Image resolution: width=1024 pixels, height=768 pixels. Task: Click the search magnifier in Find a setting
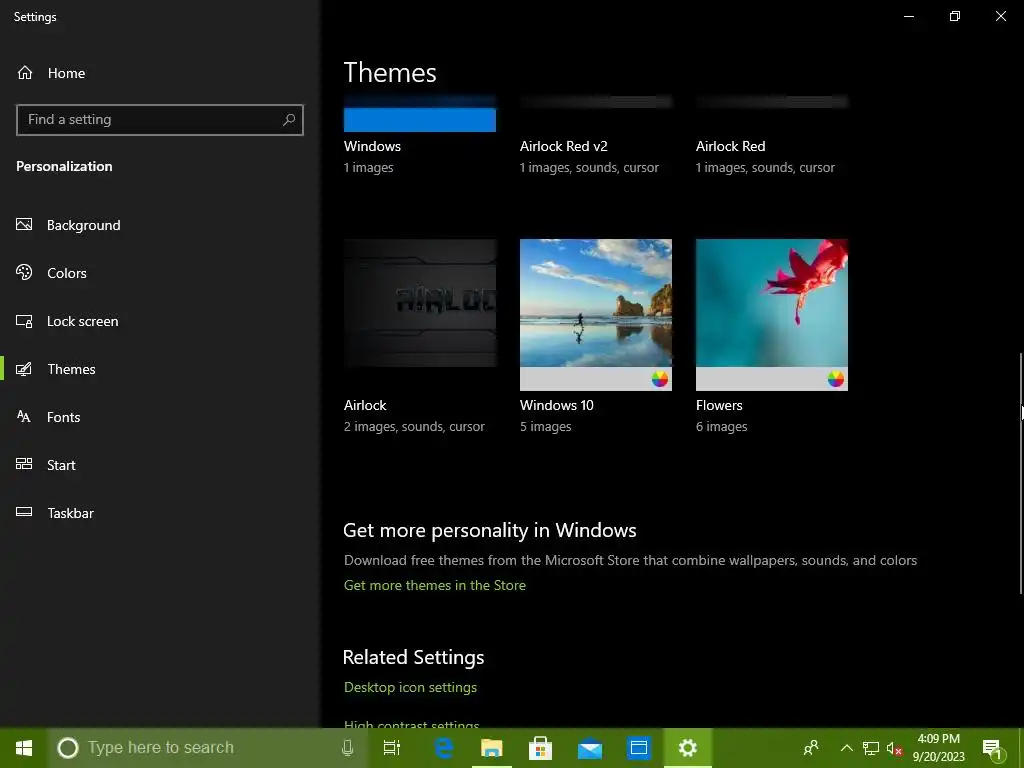(x=289, y=120)
